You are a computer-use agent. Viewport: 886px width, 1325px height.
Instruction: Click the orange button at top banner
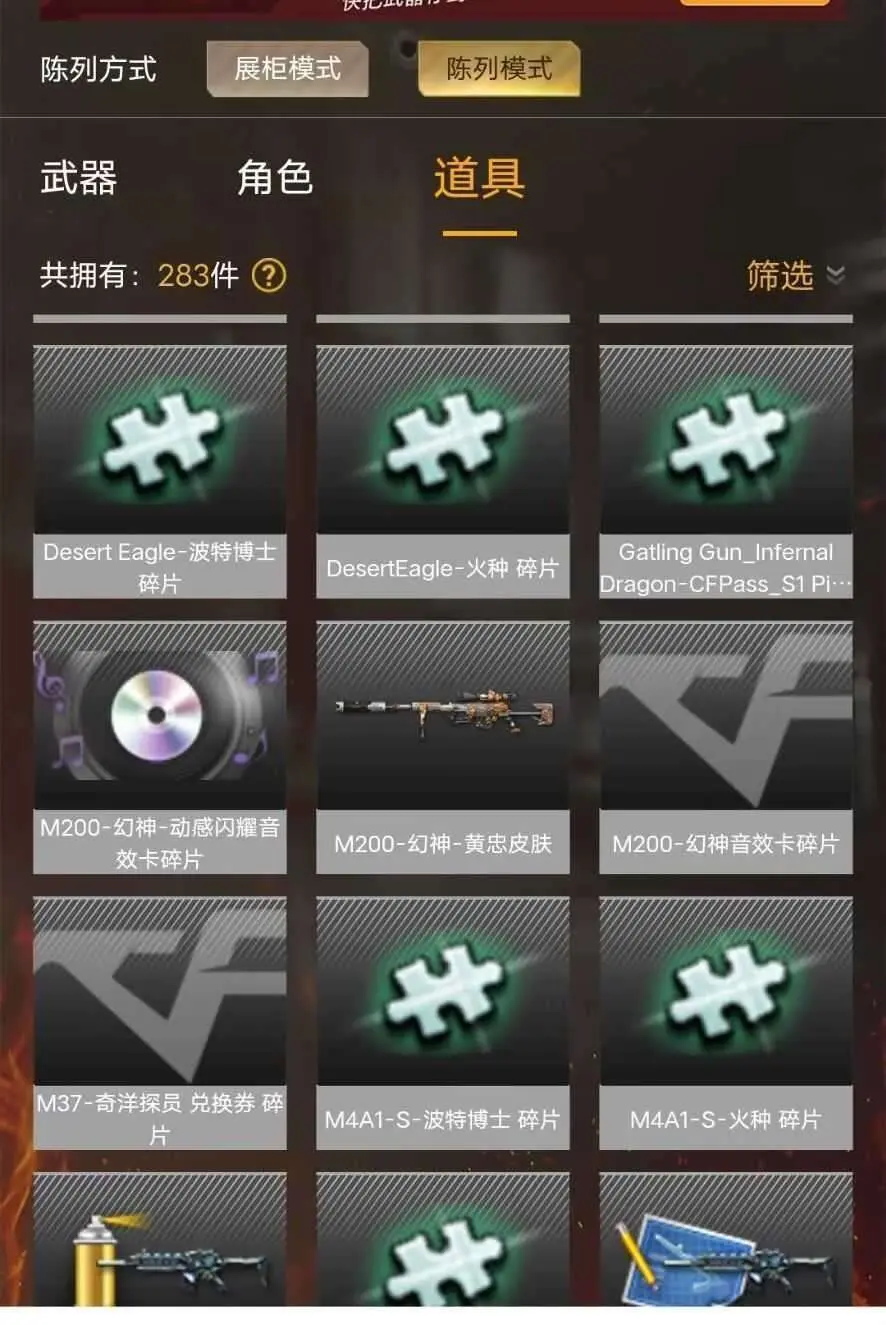click(x=755, y=3)
